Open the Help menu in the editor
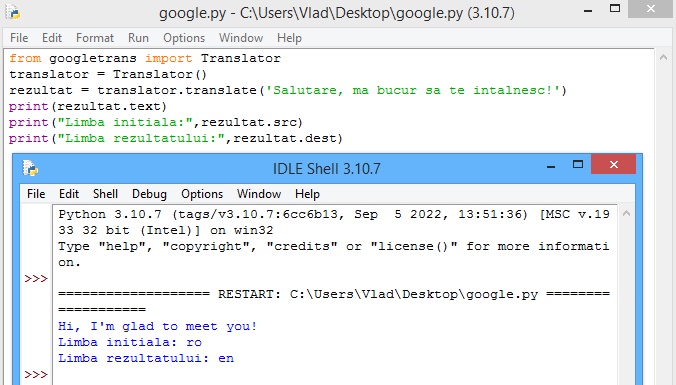Image resolution: width=676 pixels, height=385 pixels. pyautogui.click(x=289, y=38)
